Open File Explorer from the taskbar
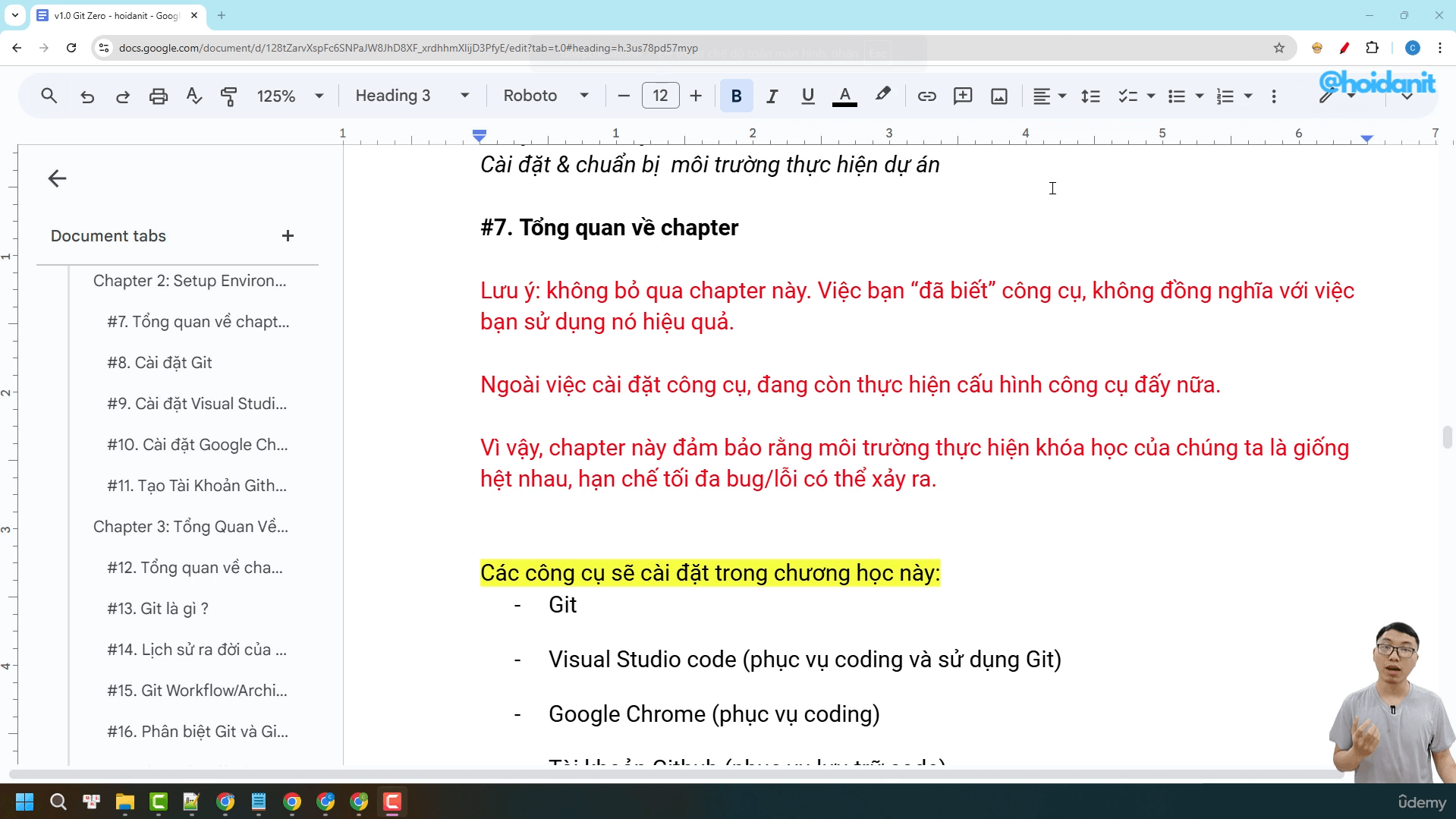The height and width of the screenshot is (819, 1456). pyautogui.click(x=124, y=802)
